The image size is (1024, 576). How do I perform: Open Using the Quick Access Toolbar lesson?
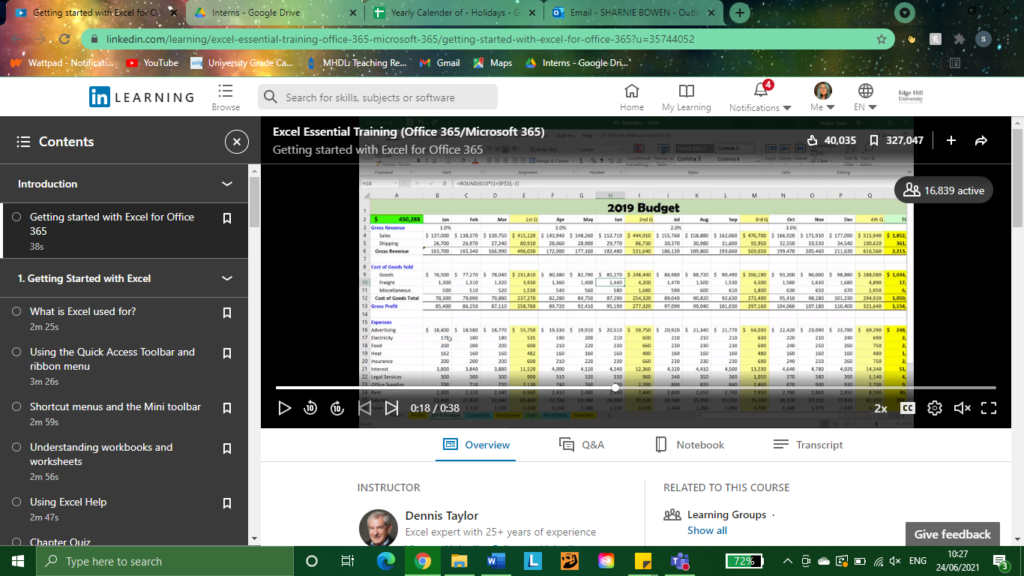[112, 359]
